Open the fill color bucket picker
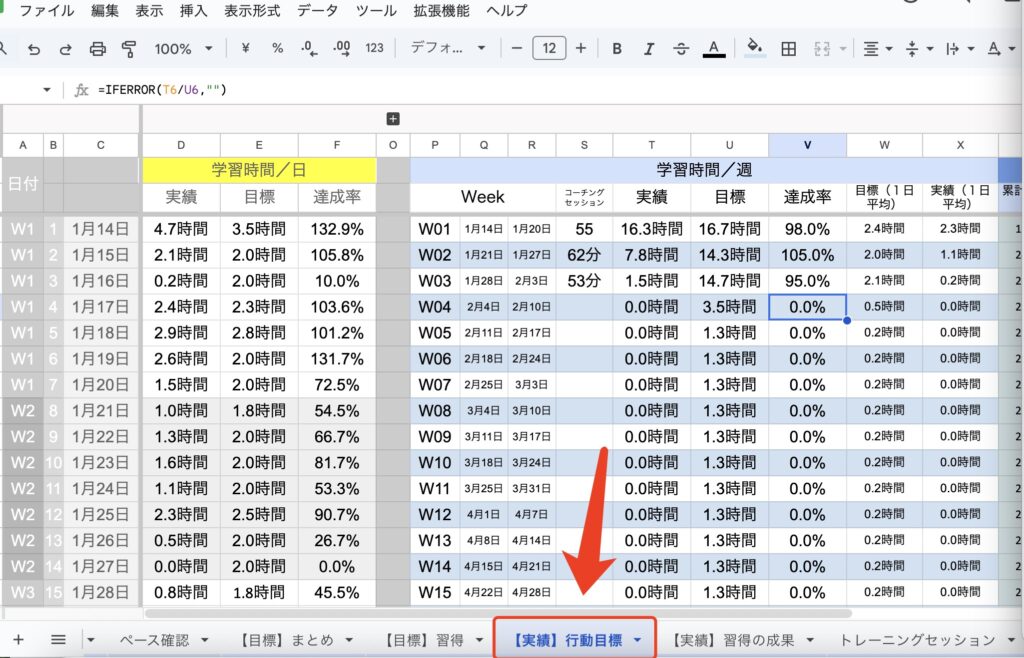 tap(755, 49)
